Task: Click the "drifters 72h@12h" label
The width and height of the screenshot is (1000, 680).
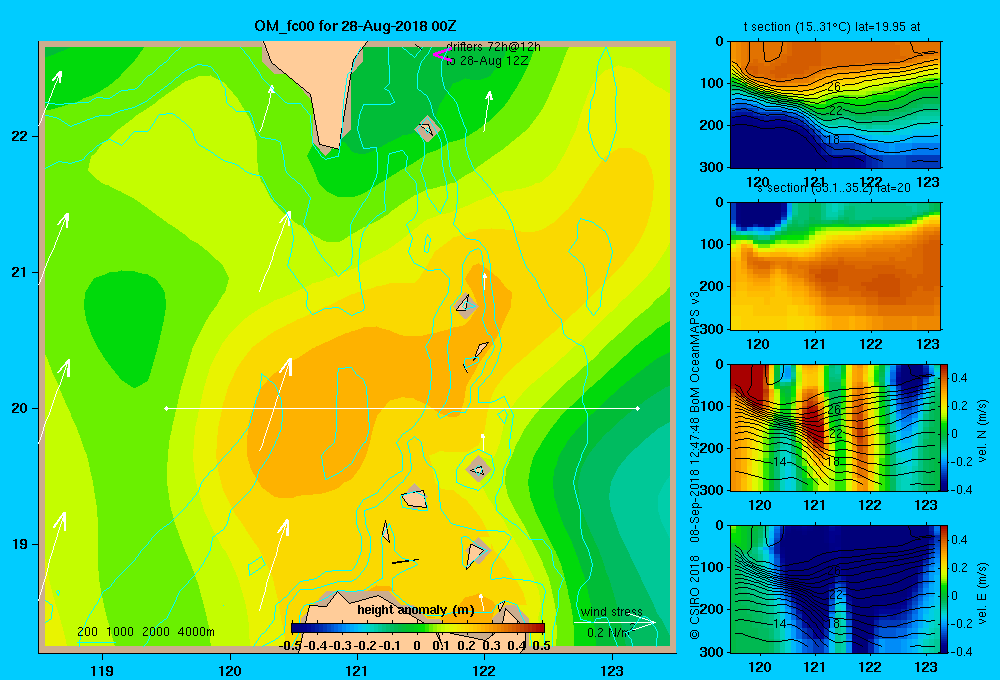Action: click(x=493, y=47)
